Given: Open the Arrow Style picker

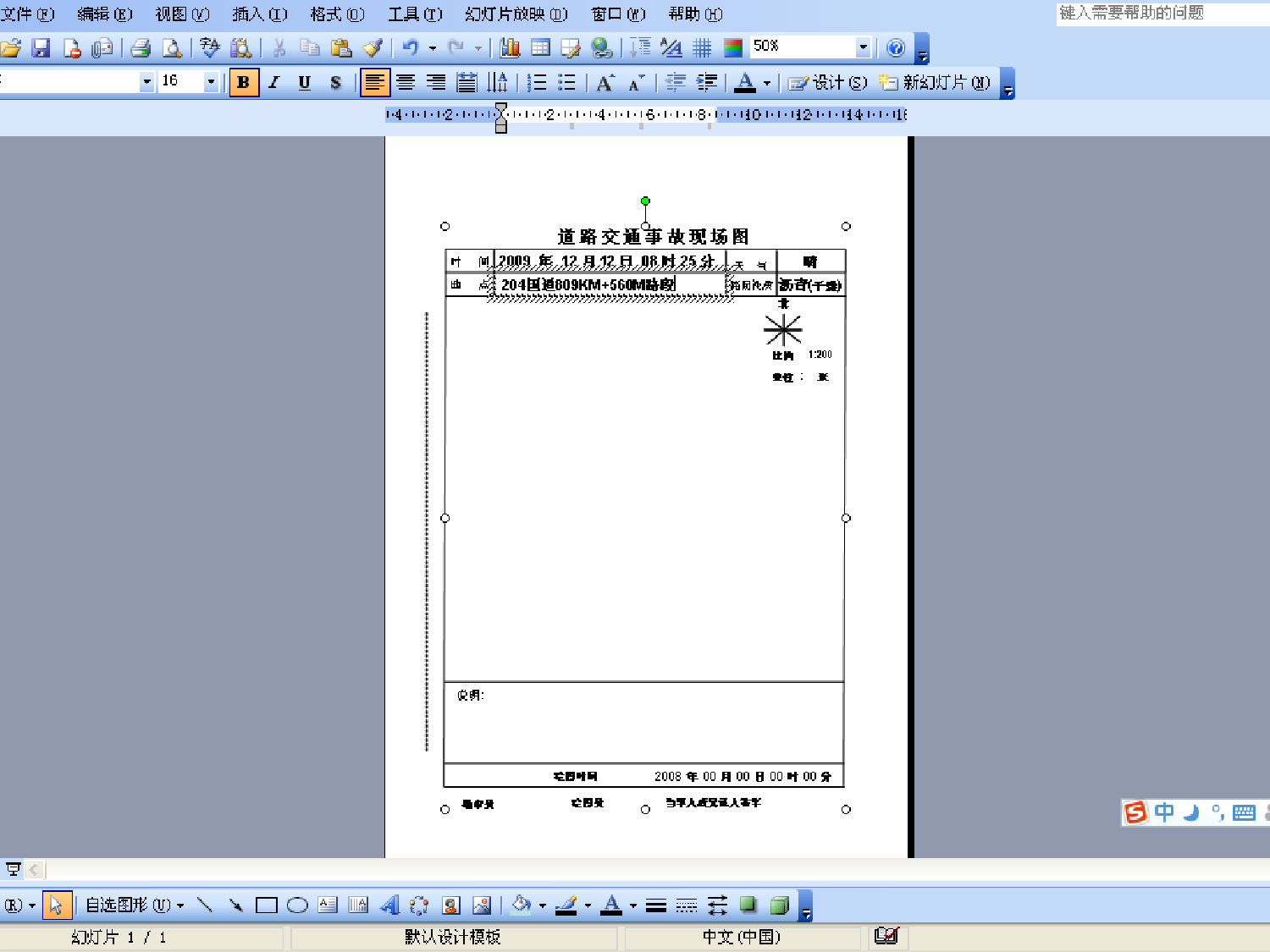Looking at the screenshot, I should (x=717, y=905).
